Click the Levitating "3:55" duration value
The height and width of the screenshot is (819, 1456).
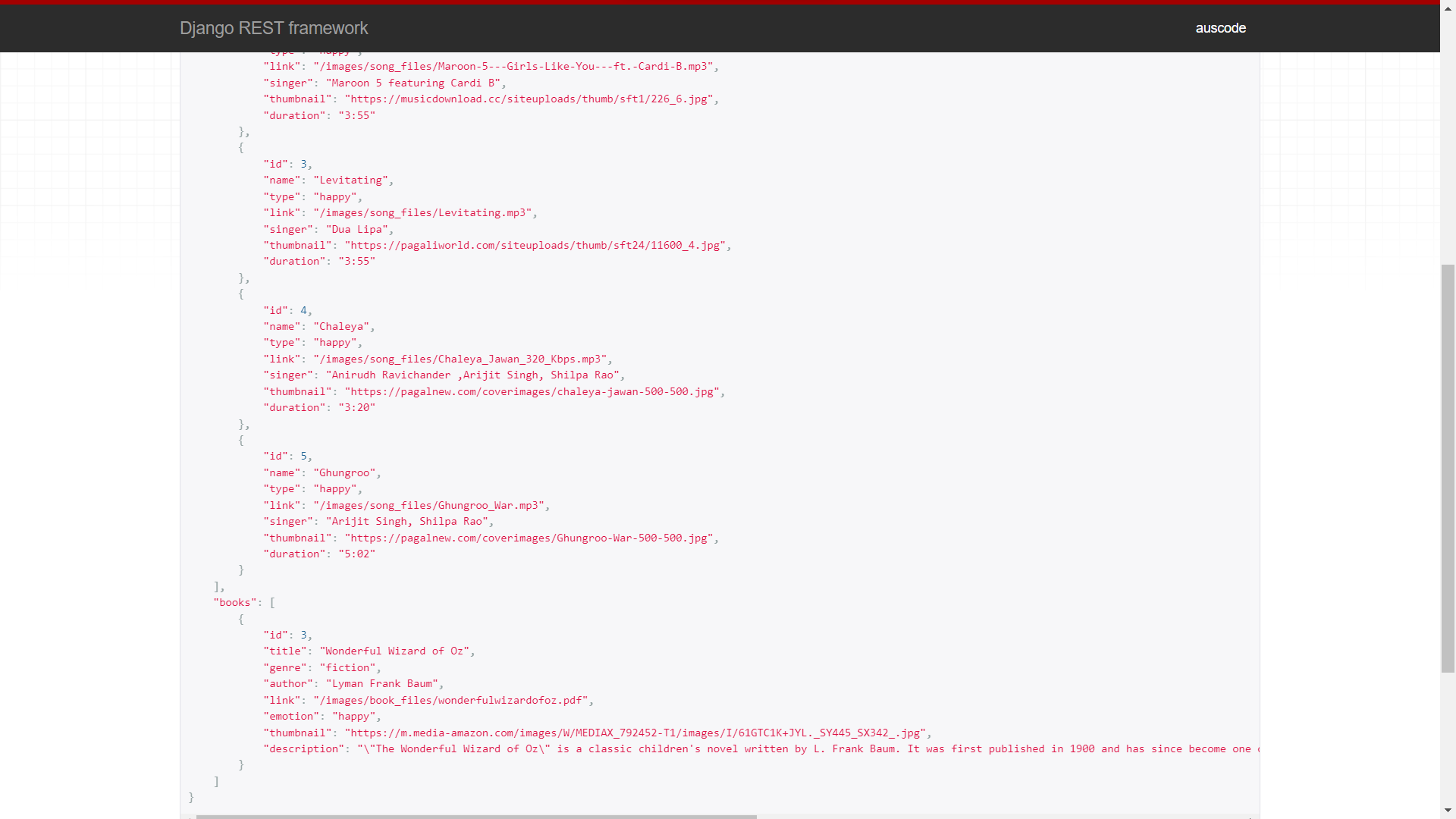pyautogui.click(x=356, y=262)
